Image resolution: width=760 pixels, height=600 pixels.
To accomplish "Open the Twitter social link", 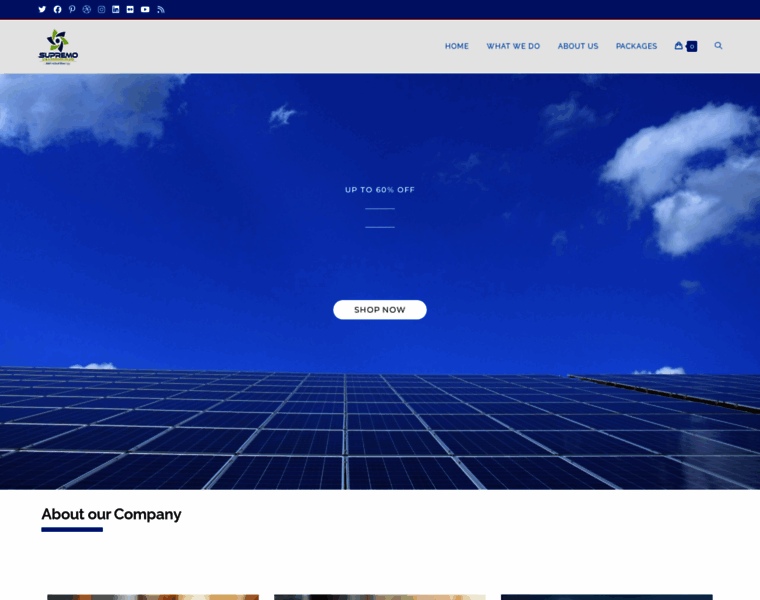I will coord(42,9).
